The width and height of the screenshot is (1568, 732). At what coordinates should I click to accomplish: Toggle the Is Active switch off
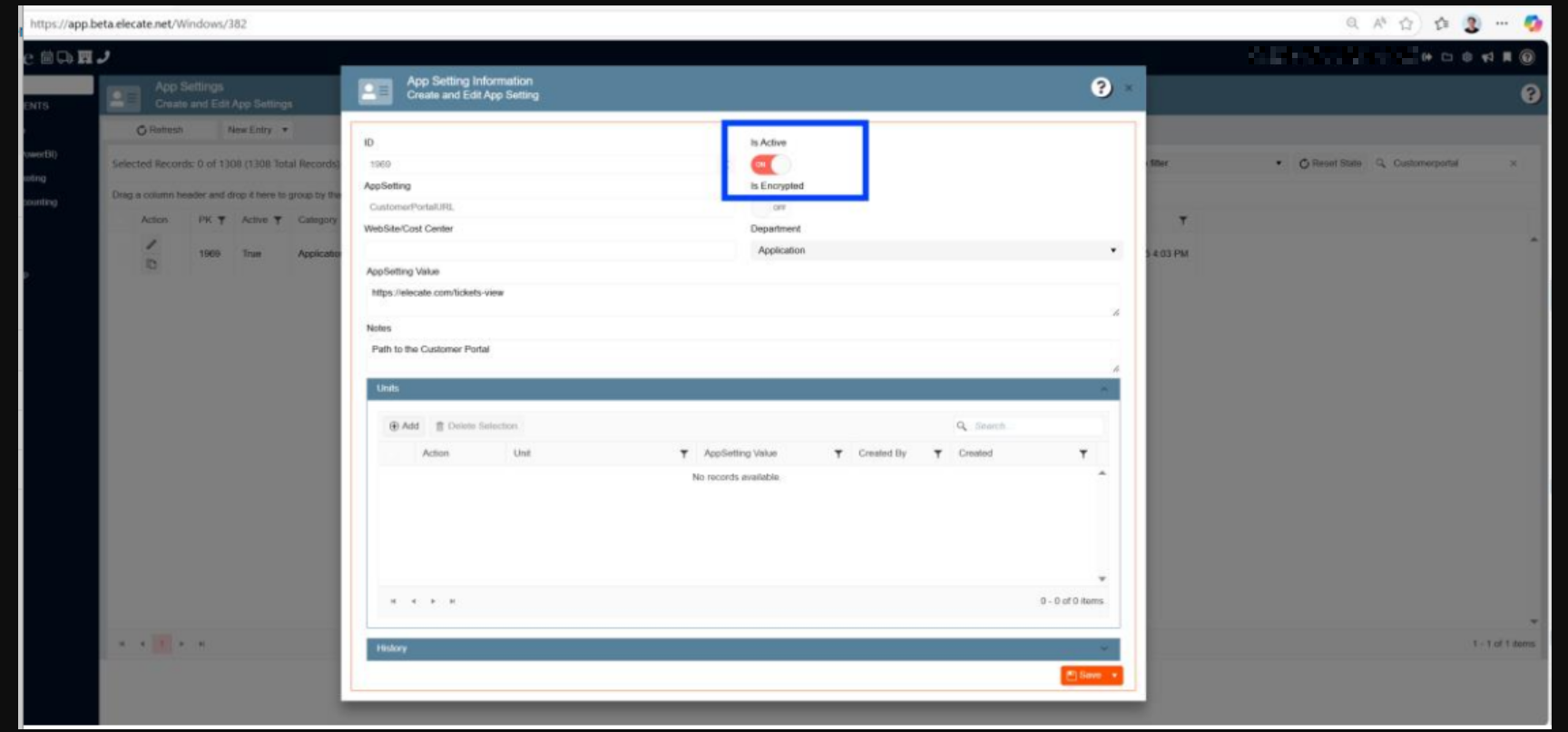(x=769, y=164)
